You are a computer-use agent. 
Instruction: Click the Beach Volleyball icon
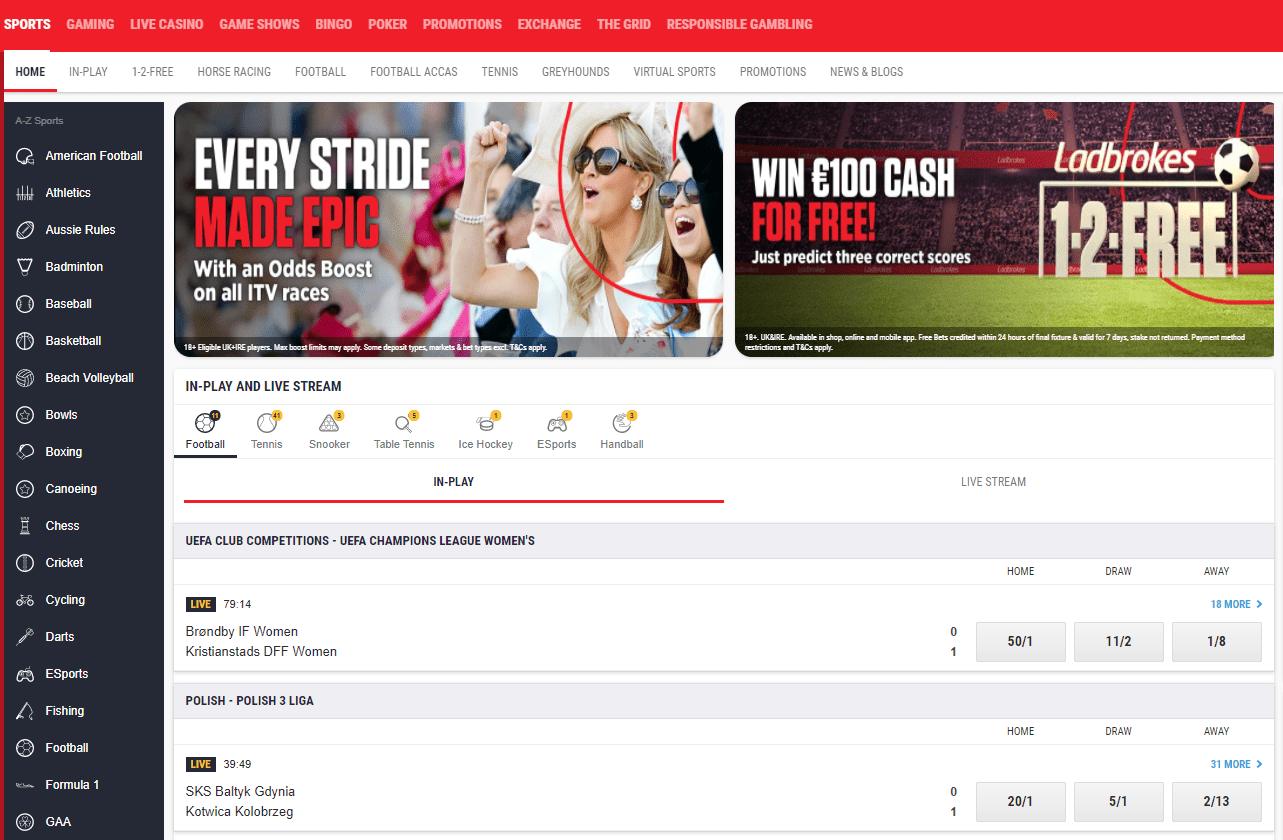click(26, 378)
